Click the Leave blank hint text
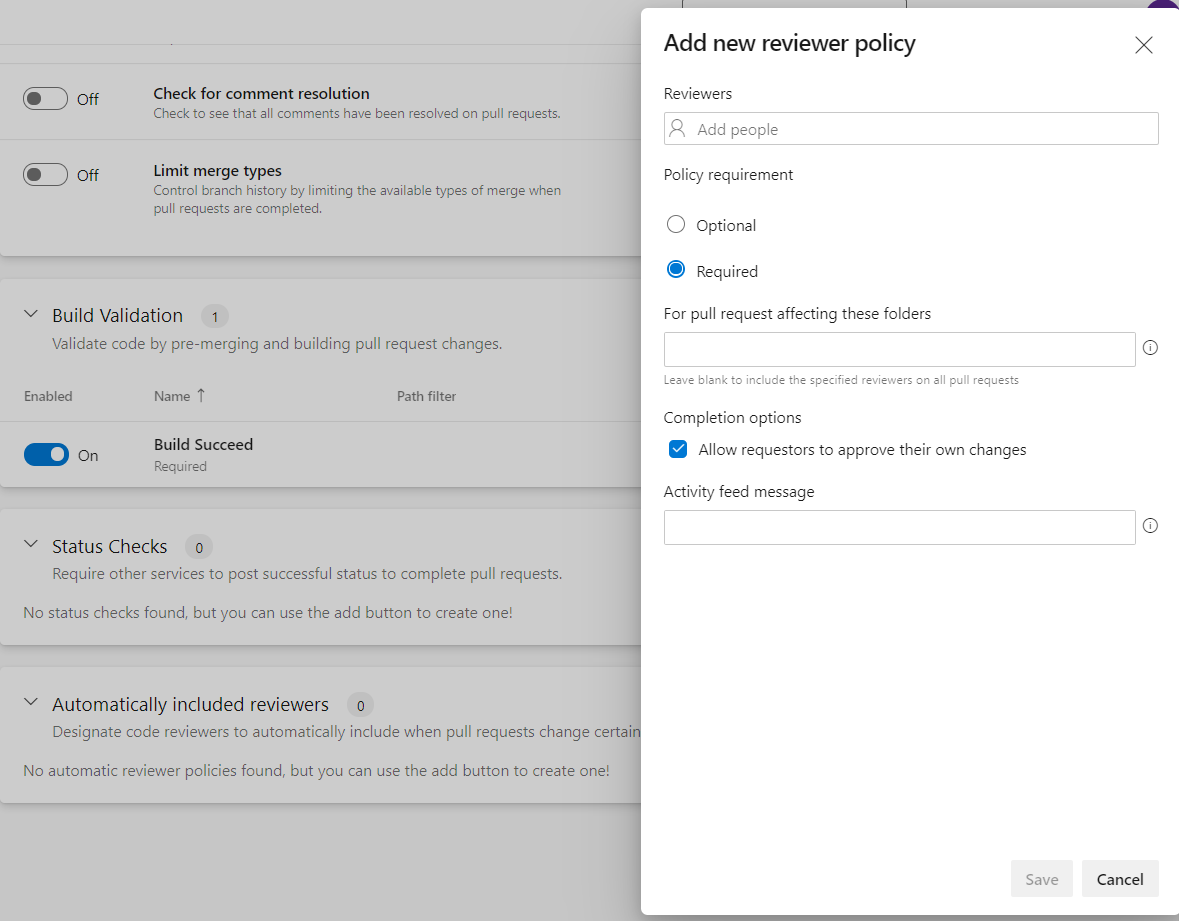The width and height of the screenshot is (1179, 921). [841, 380]
